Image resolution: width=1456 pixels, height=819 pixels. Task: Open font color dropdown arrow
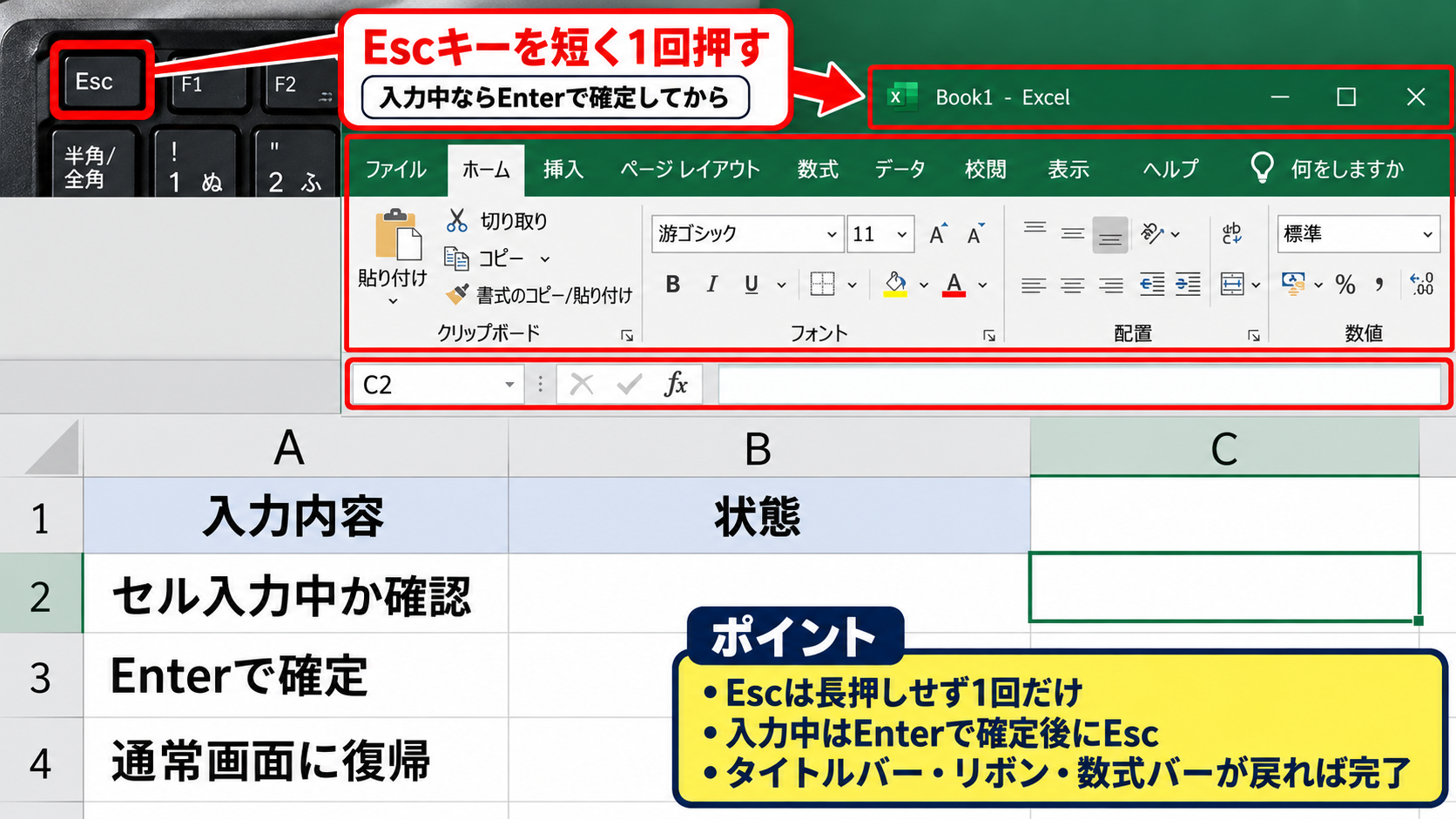982,285
